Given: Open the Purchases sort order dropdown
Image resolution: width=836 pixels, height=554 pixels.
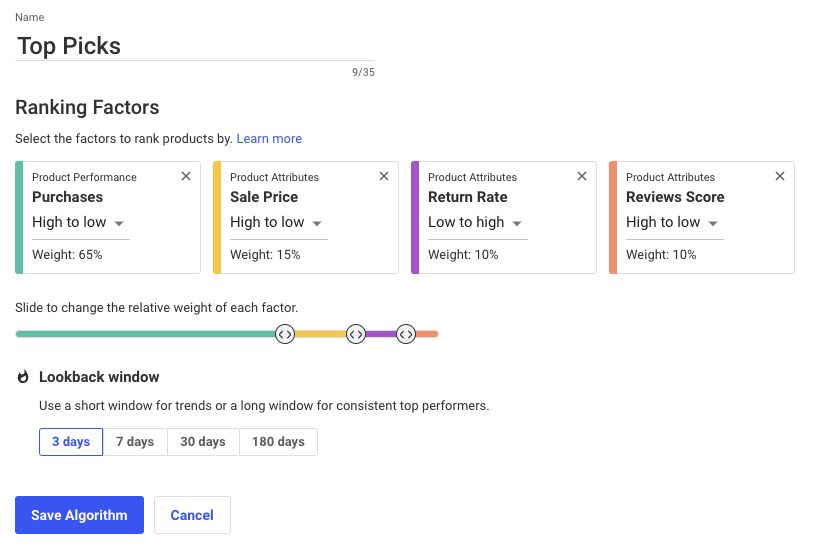Looking at the screenshot, I should pos(80,223).
